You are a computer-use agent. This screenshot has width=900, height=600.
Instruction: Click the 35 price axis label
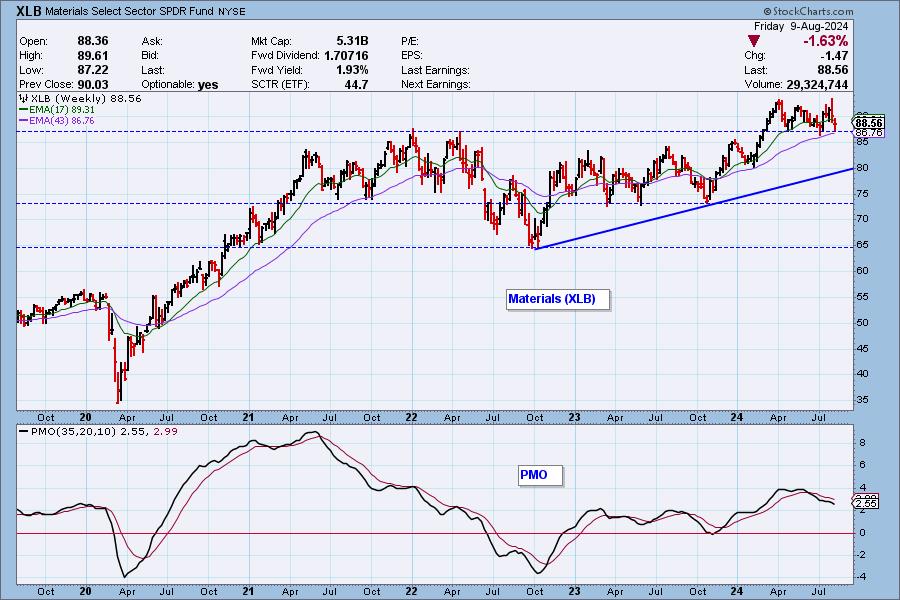[x=862, y=400]
